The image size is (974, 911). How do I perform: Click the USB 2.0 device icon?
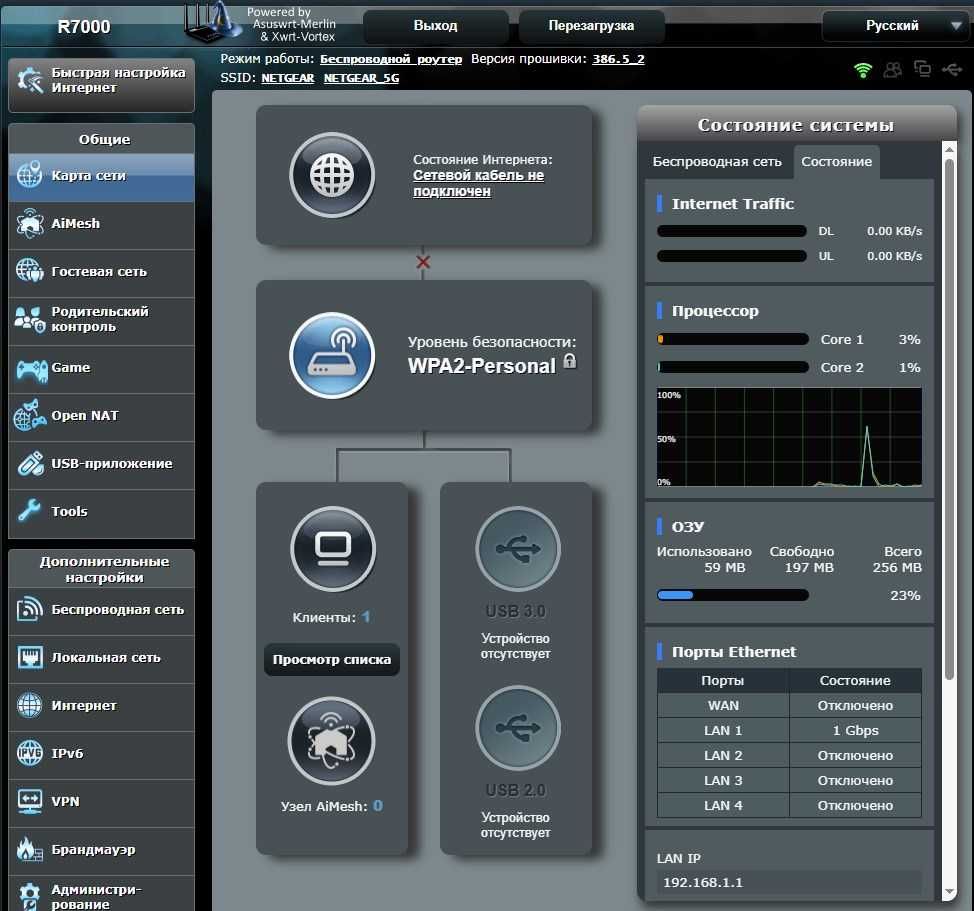517,728
